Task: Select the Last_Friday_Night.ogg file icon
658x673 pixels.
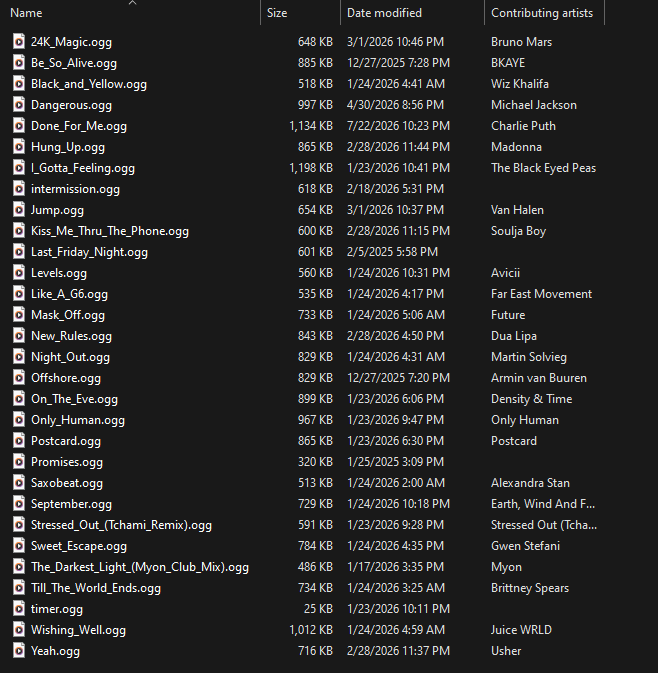Action: pos(18,252)
